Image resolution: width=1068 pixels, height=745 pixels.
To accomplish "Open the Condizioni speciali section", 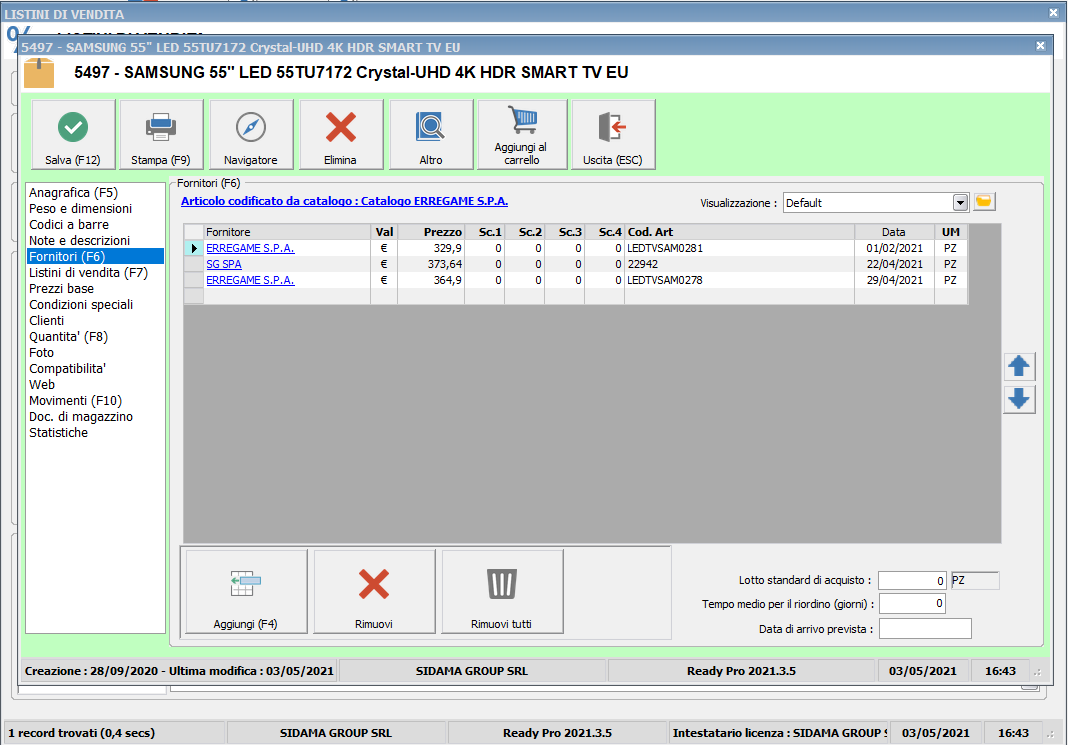I will [x=81, y=304].
